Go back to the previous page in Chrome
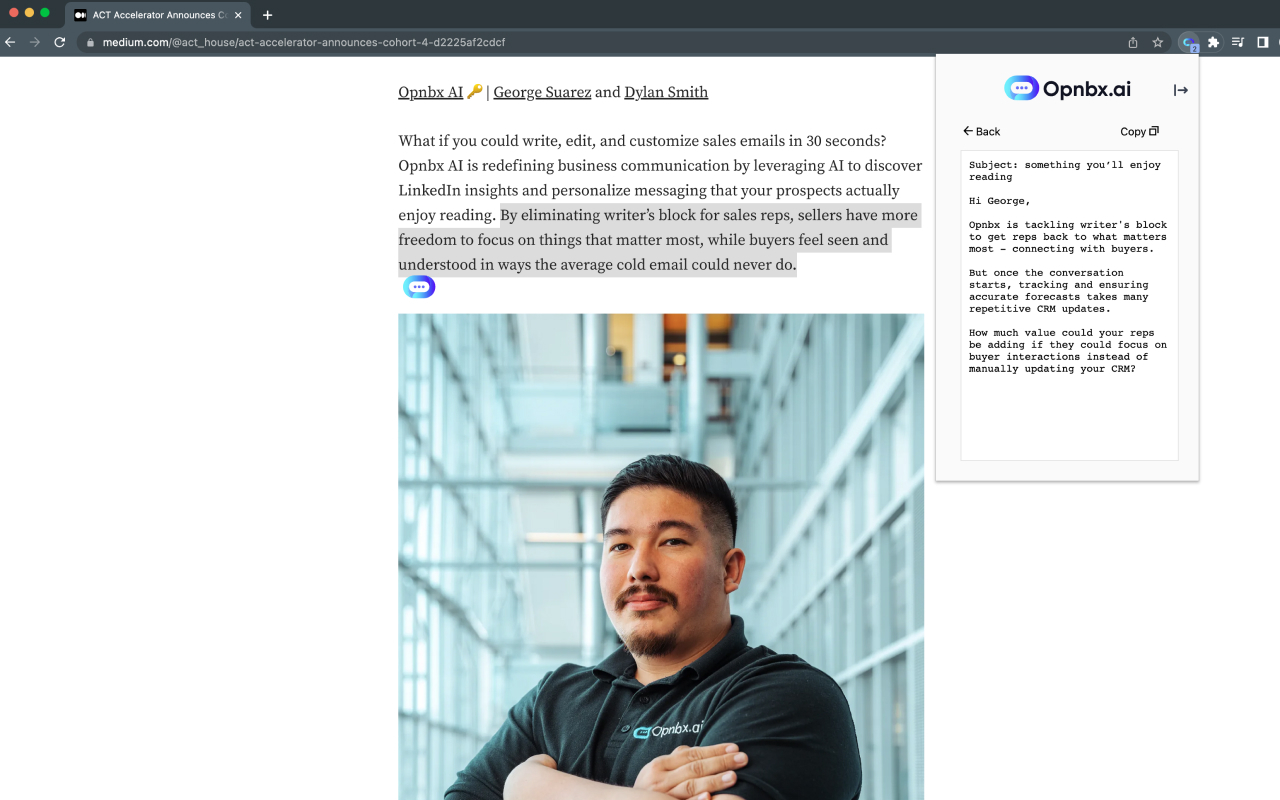This screenshot has height=800, width=1280. tap(10, 42)
